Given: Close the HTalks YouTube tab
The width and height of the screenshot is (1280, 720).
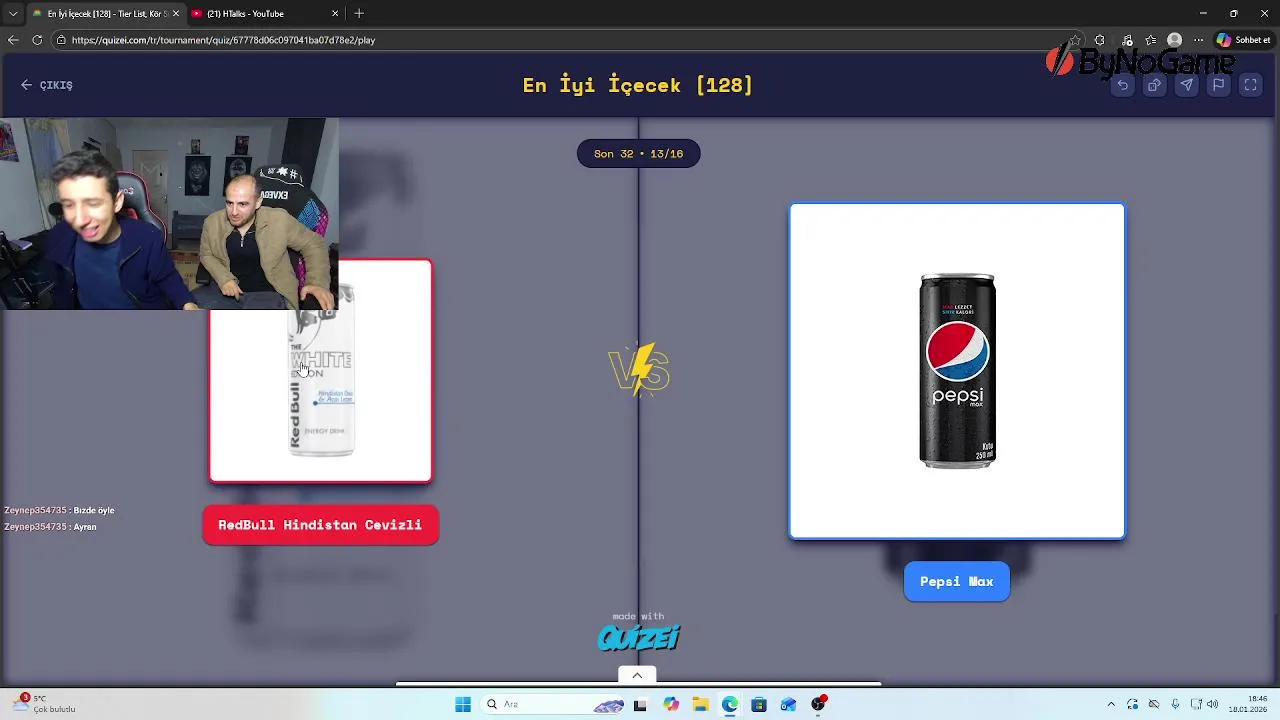Looking at the screenshot, I should pos(335,13).
